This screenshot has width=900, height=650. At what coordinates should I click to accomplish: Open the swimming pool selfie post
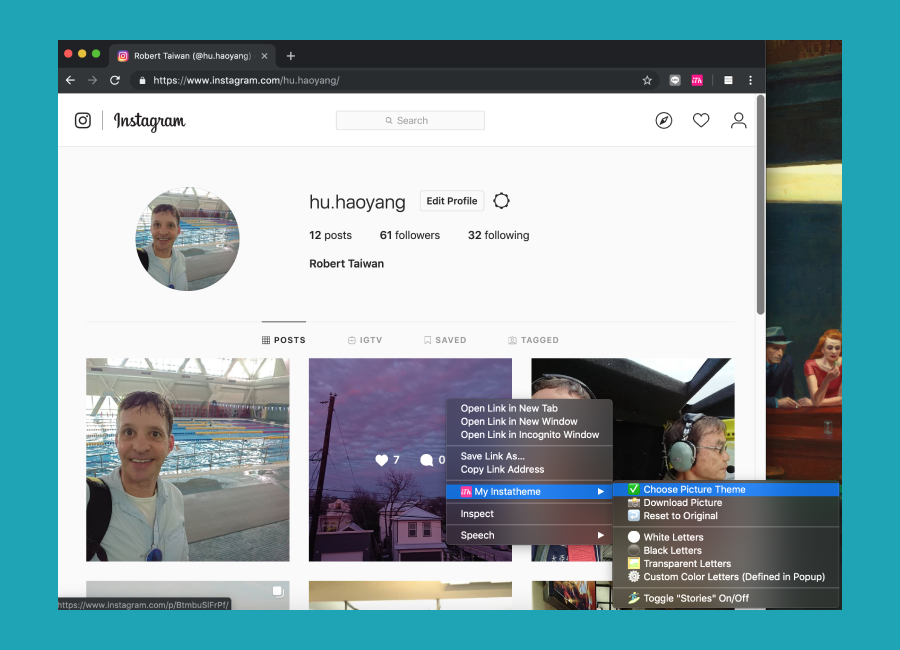point(188,460)
